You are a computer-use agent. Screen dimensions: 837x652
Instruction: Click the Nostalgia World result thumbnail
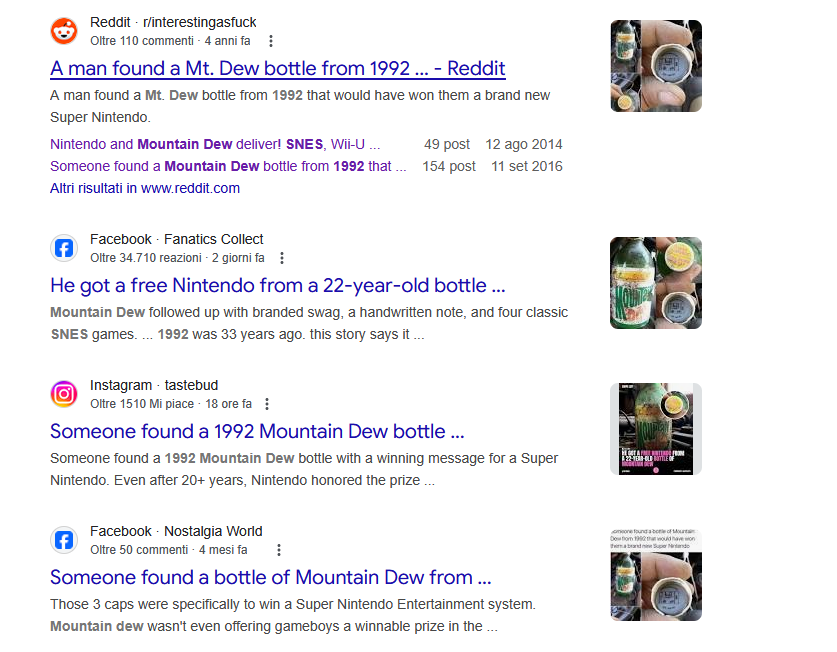656,575
